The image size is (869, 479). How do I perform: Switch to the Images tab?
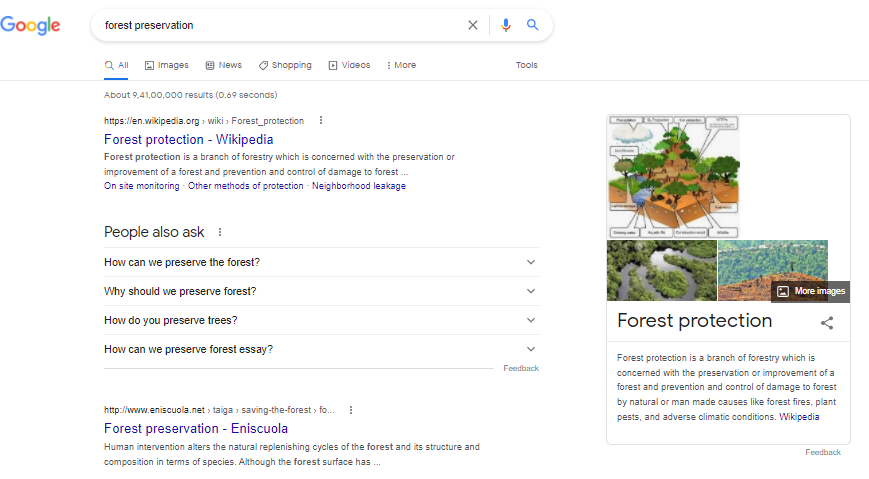point(166,65)
